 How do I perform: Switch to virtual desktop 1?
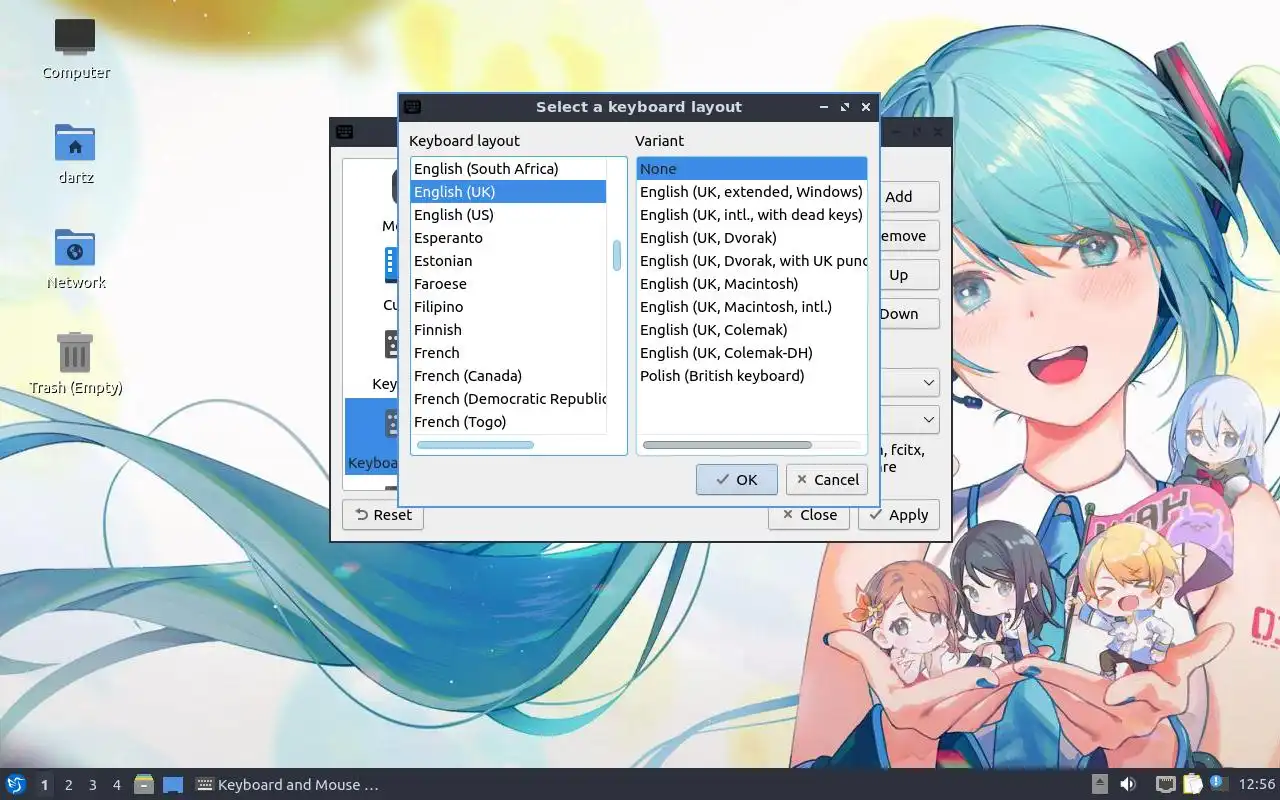45,785
